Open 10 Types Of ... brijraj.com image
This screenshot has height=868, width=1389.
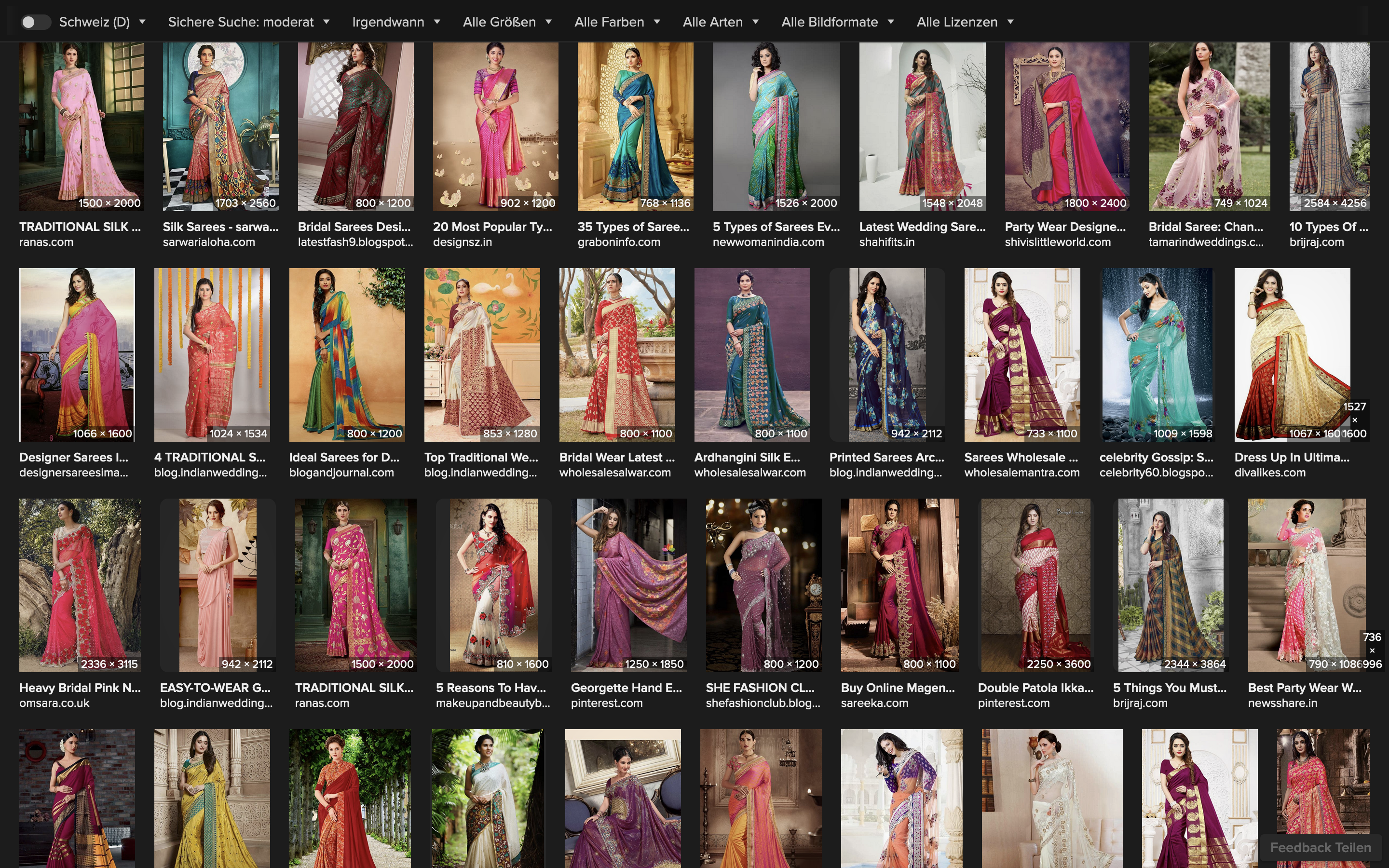point(1329,126)
